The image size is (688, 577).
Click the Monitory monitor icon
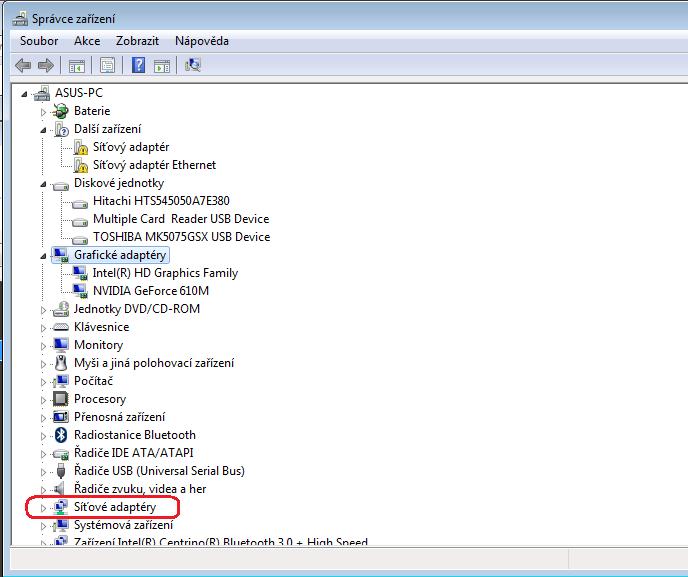pos(61,345)
